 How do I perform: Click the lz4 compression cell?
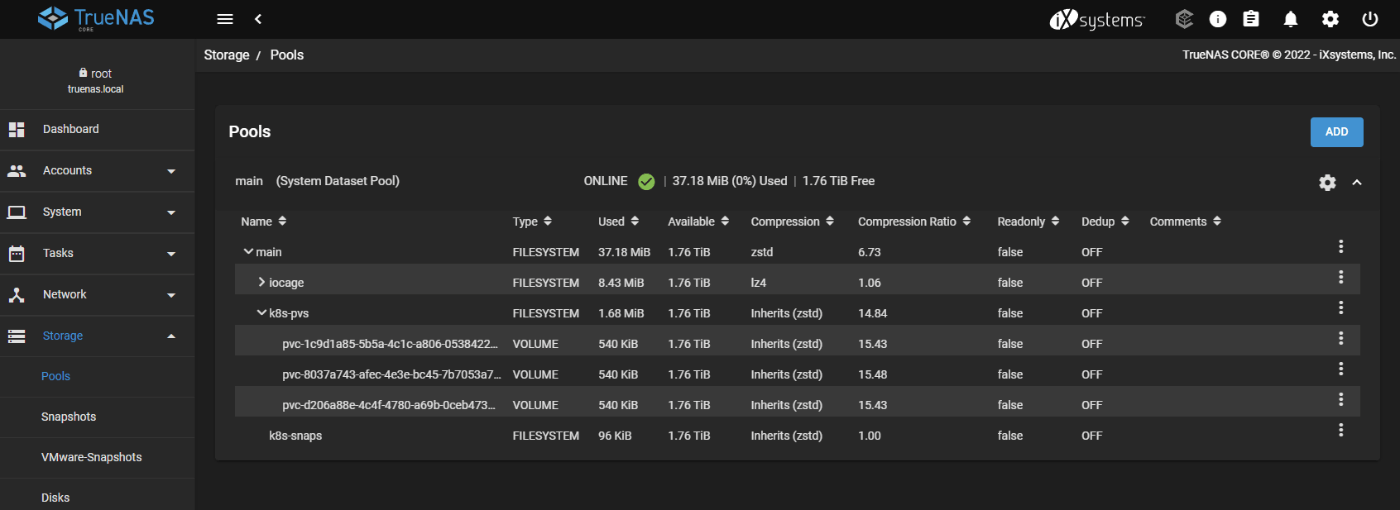[759, 283]
